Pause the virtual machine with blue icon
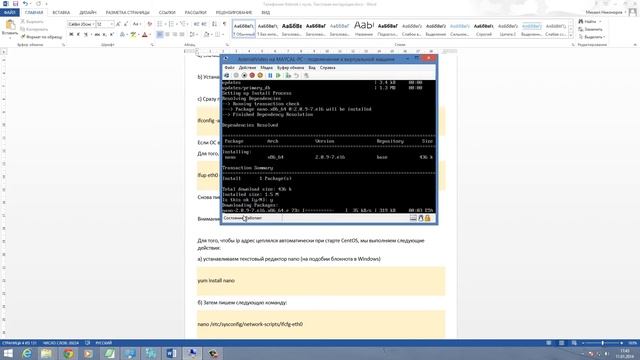 (270, 76)
